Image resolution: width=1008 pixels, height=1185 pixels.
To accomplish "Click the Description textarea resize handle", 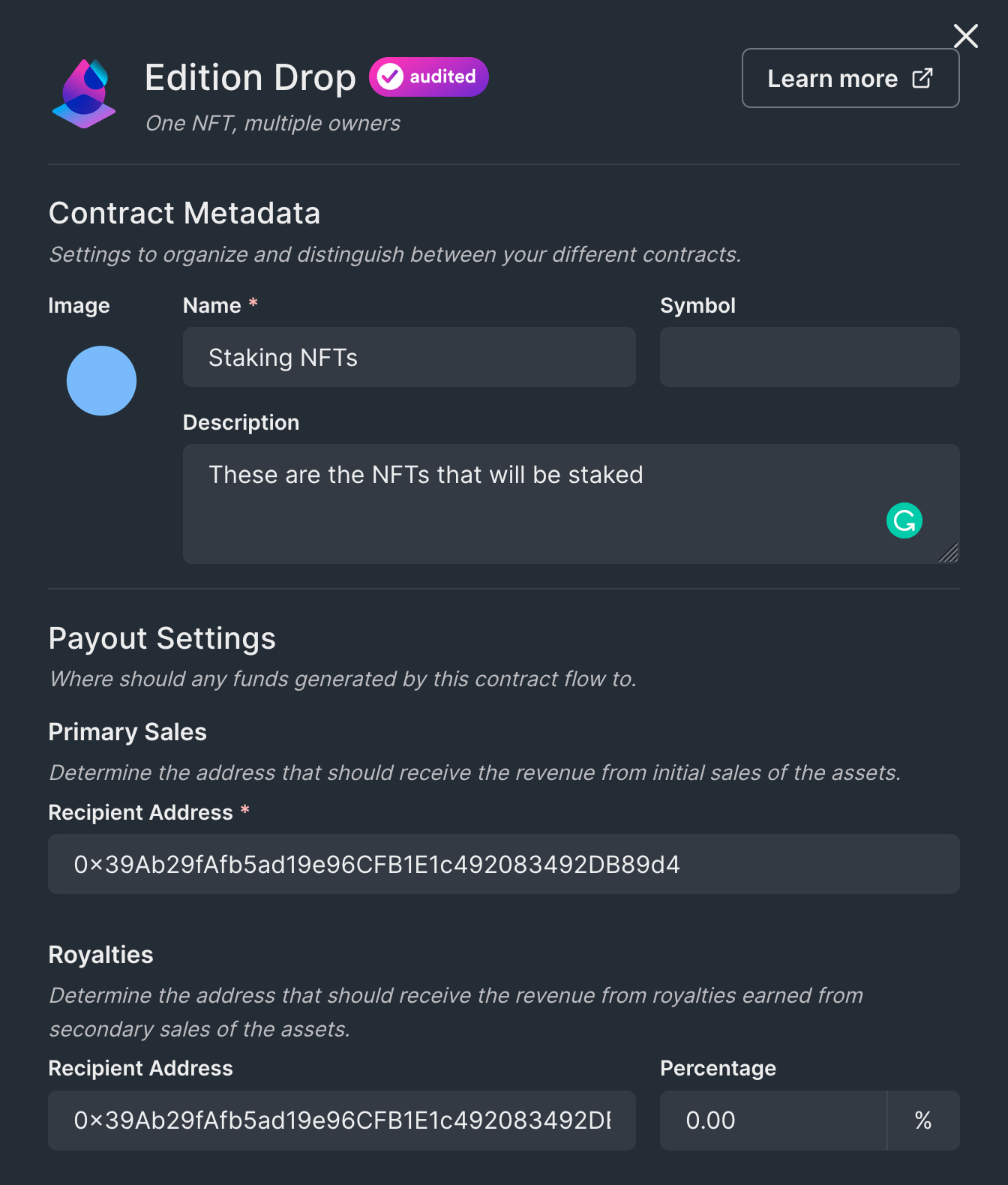I will tap(950, 553).
